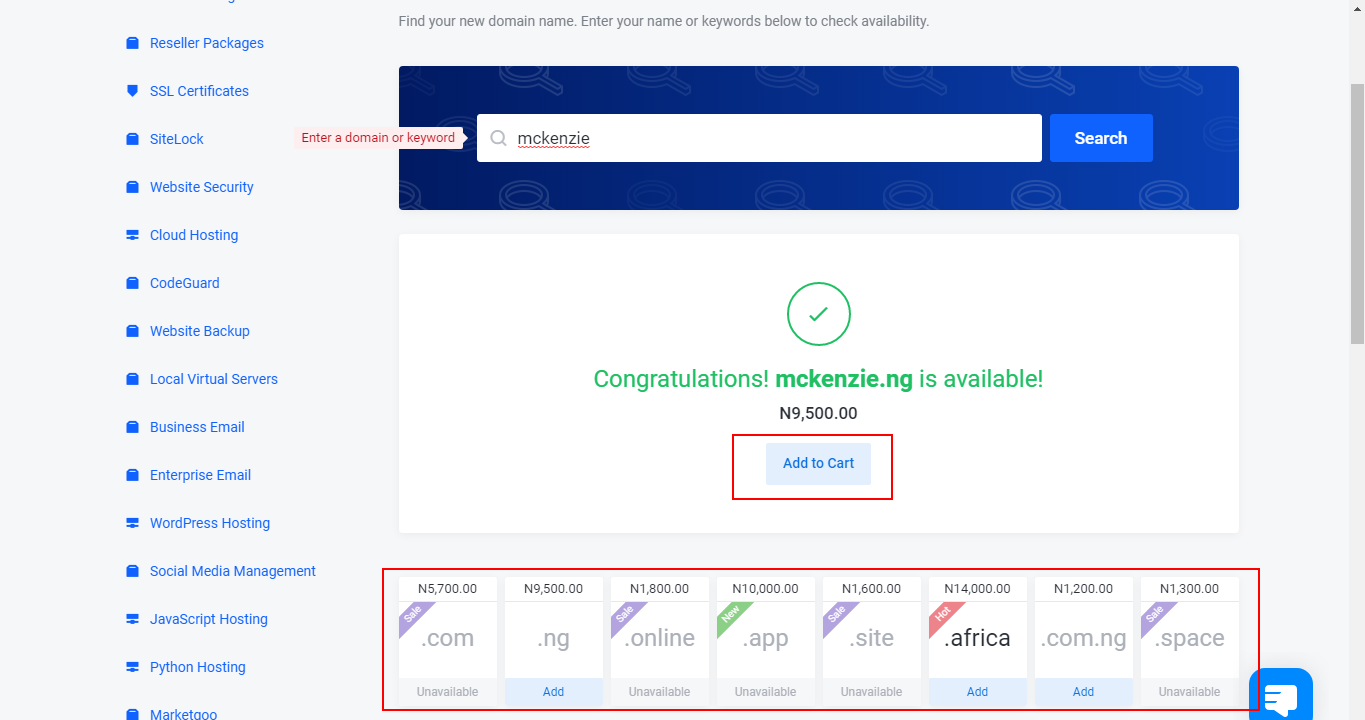
Task: Open Local Virtual Servers link
Action: click(213, 379)
